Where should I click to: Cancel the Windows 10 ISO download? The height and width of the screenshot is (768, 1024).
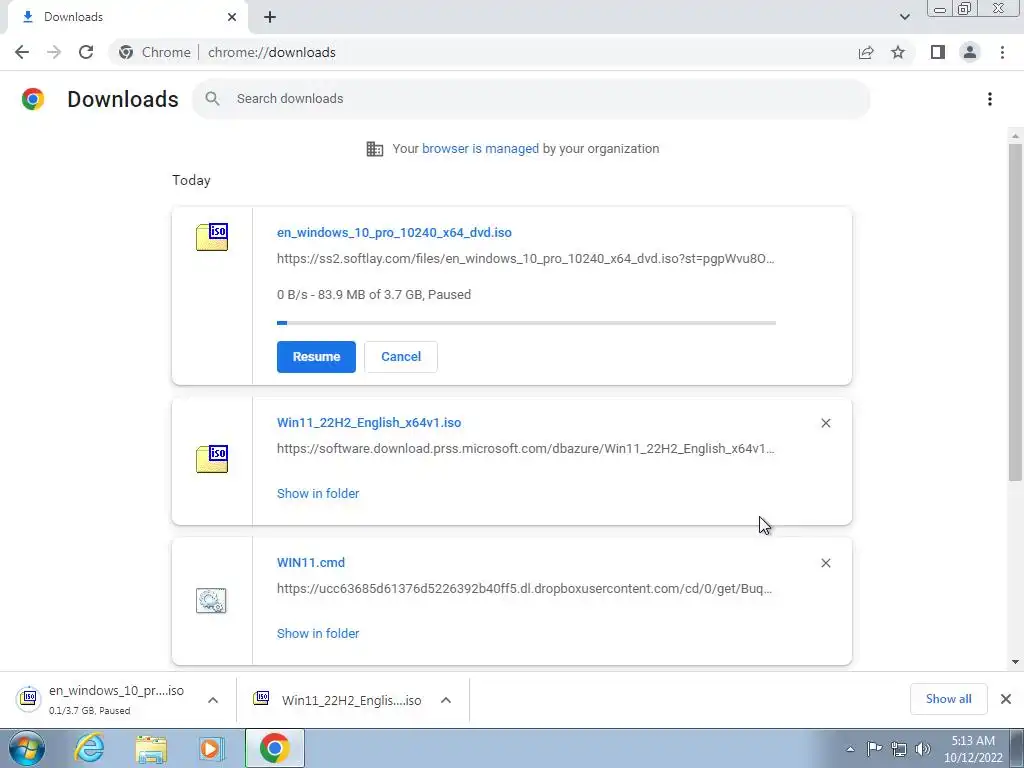coord(401,357)
